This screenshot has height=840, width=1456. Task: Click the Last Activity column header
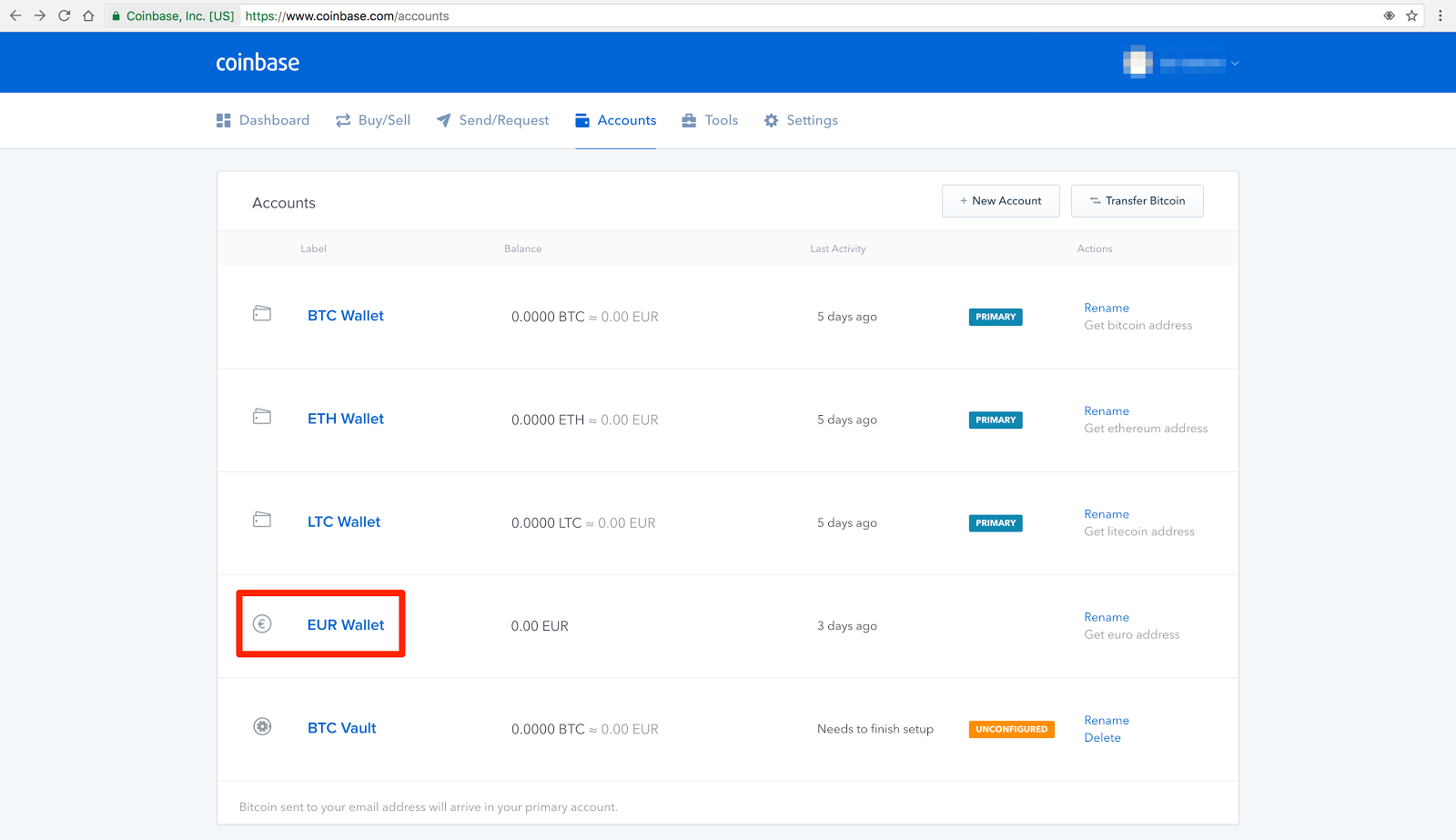click(838, 248)
